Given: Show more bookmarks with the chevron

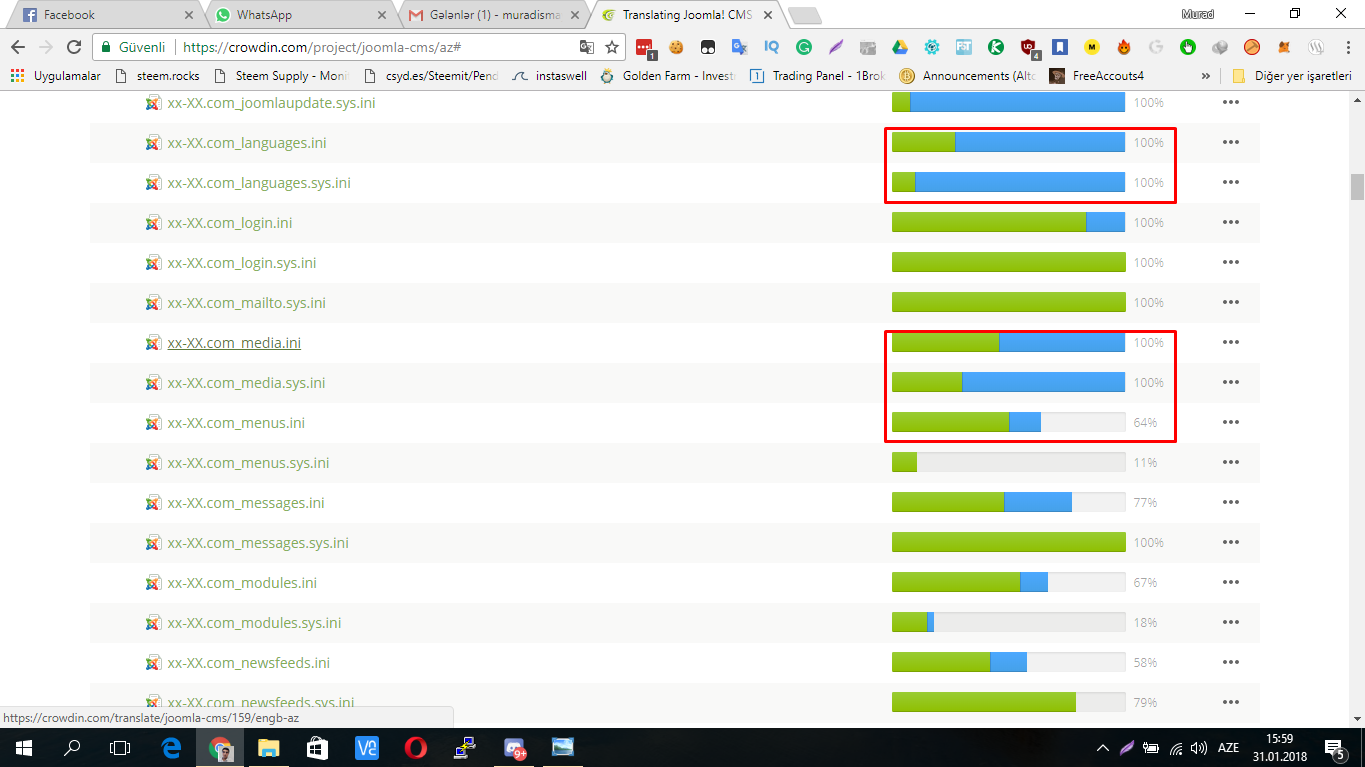Looking at the screenshot, I should [x=1205, y=76].
